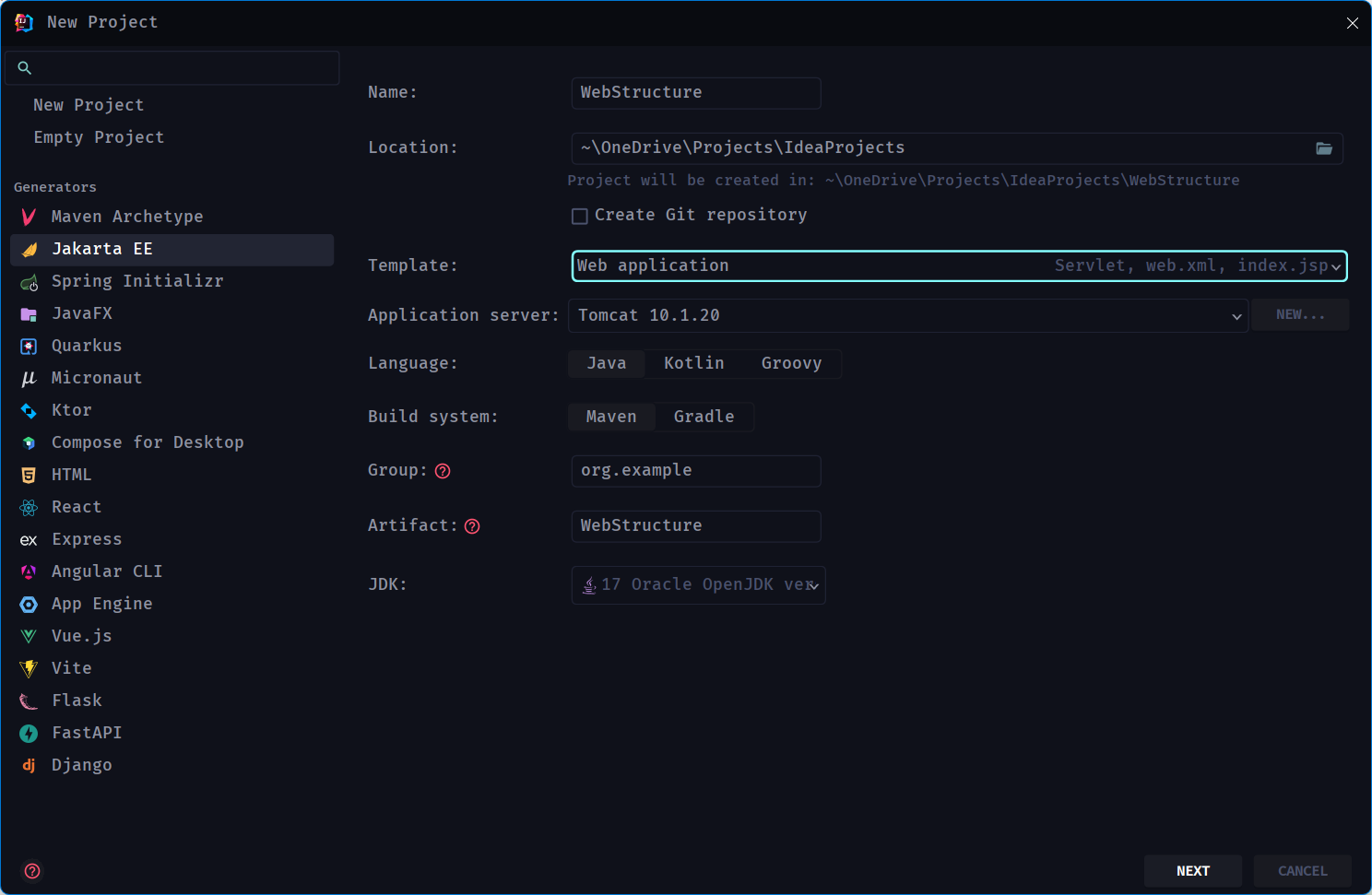Click the JavaFX folder icon
The height and width of the screenshot is (895, 1372).
coord(29,314)
